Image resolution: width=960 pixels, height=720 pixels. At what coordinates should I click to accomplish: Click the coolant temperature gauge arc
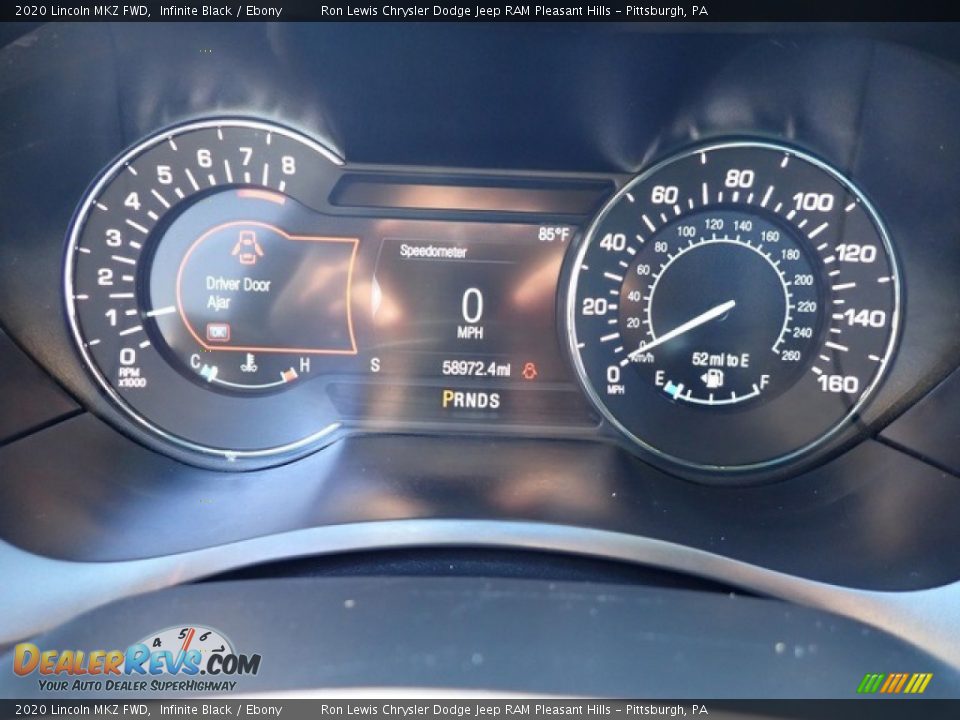251,377
